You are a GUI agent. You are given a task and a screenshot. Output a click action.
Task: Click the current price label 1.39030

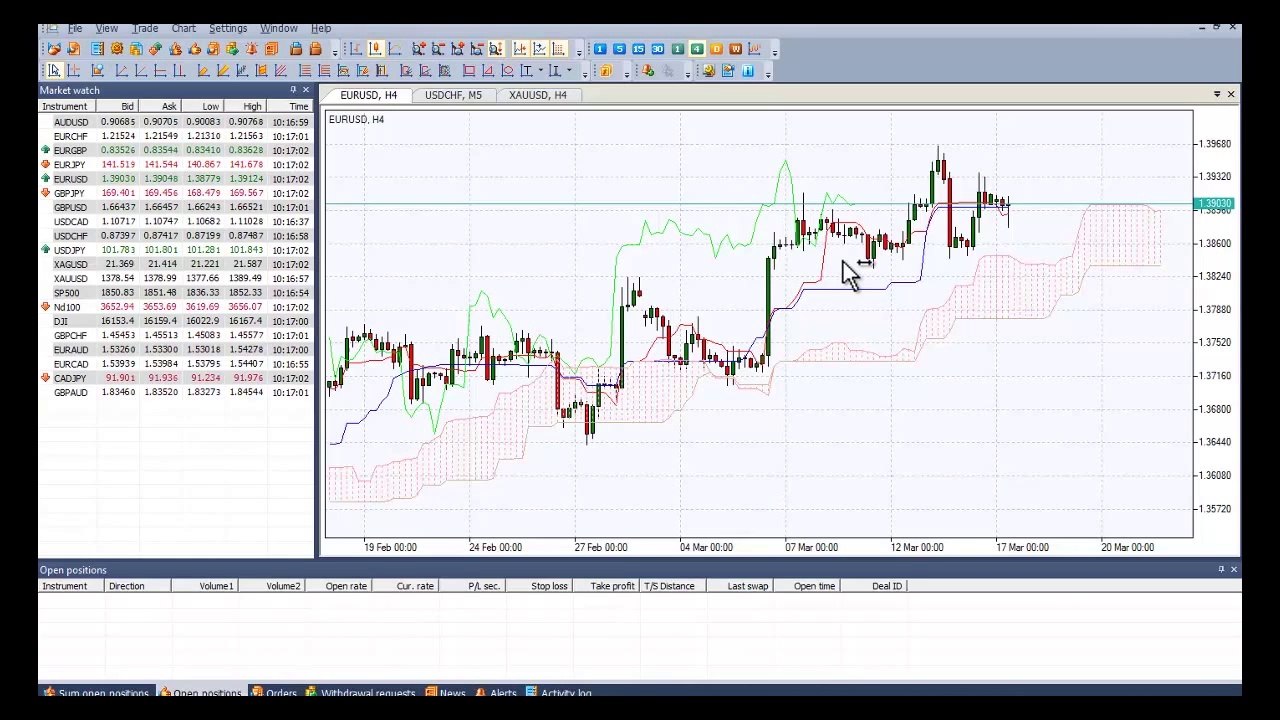[1216, 204]
